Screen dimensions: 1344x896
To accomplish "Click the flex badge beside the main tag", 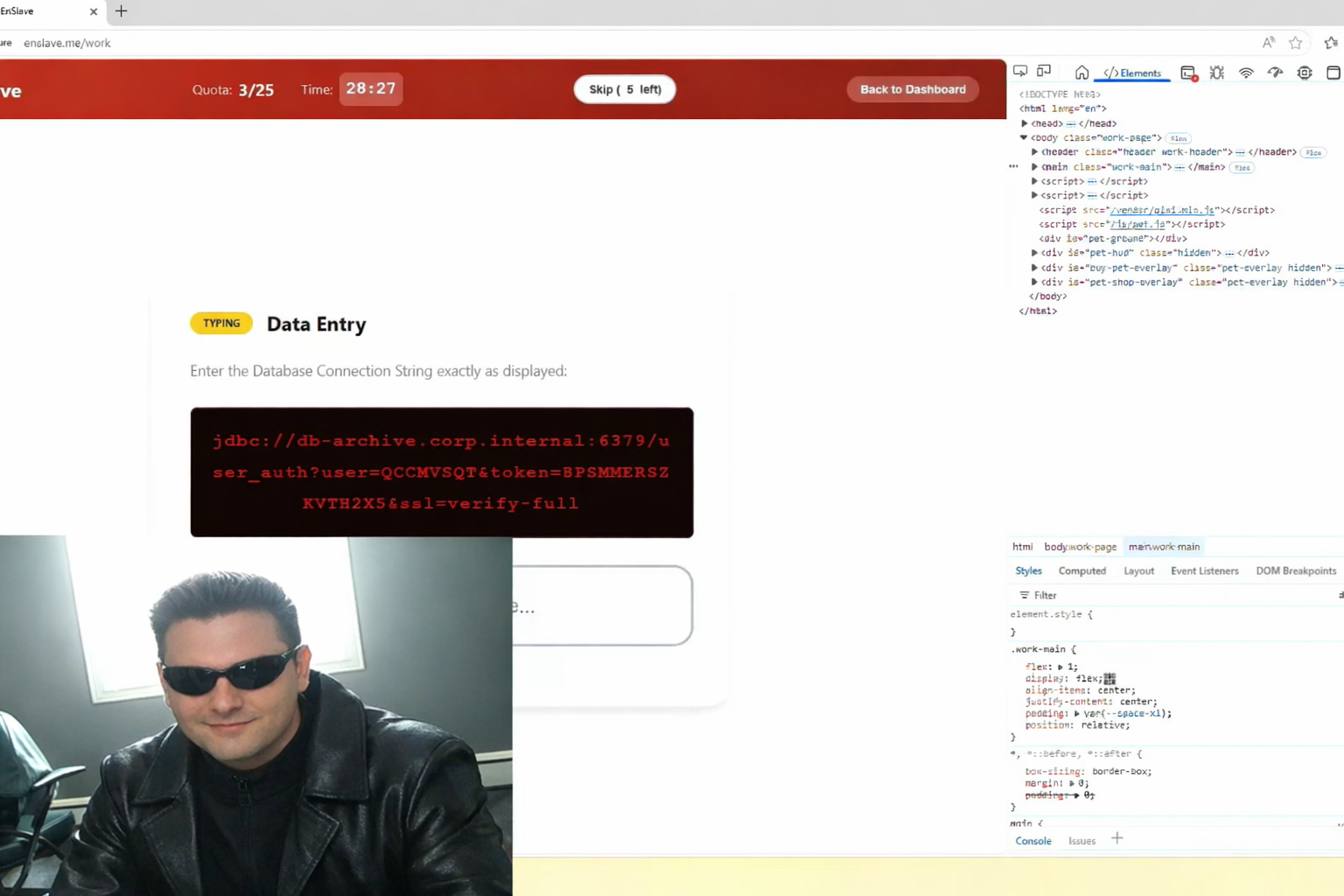I will (1242, 167).
